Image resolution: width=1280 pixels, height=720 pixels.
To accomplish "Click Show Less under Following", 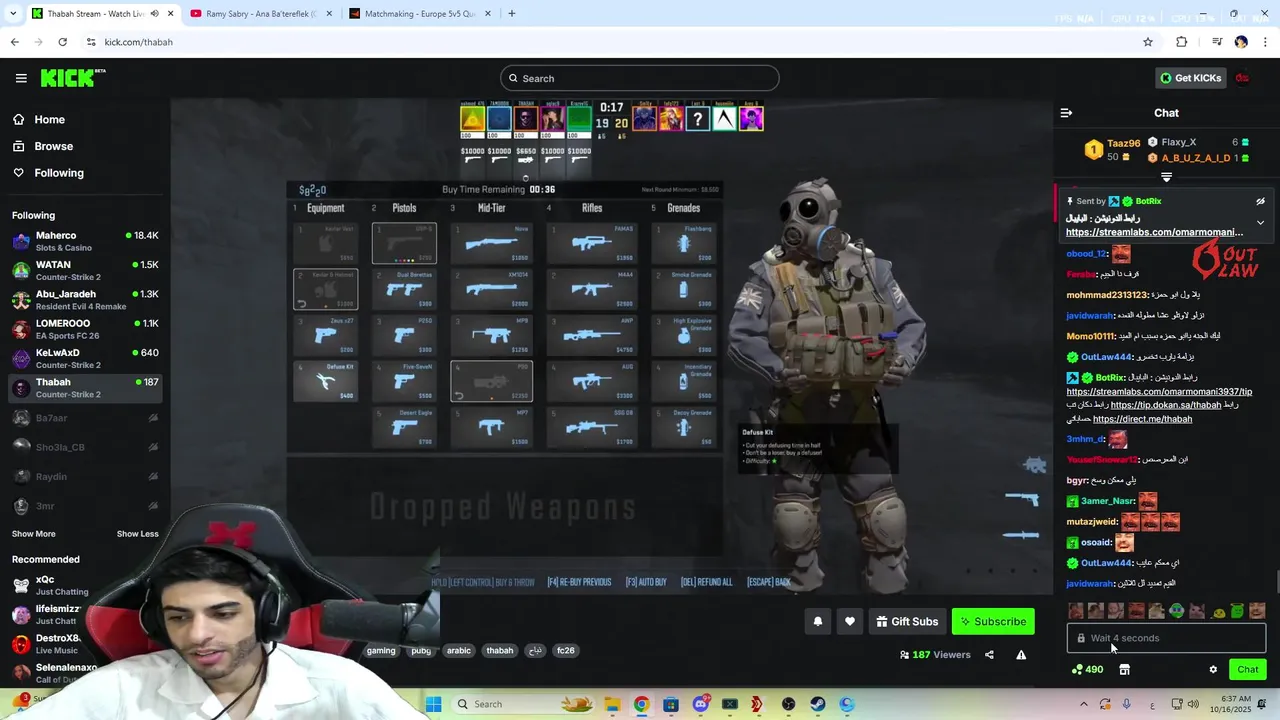I will pos(137,534).
